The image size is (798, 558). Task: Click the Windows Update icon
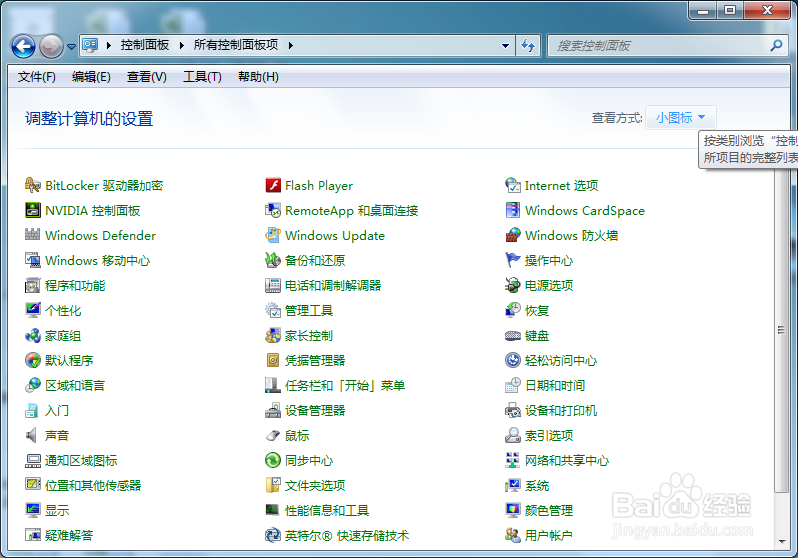pyautogui.click(x=273, y=235)
